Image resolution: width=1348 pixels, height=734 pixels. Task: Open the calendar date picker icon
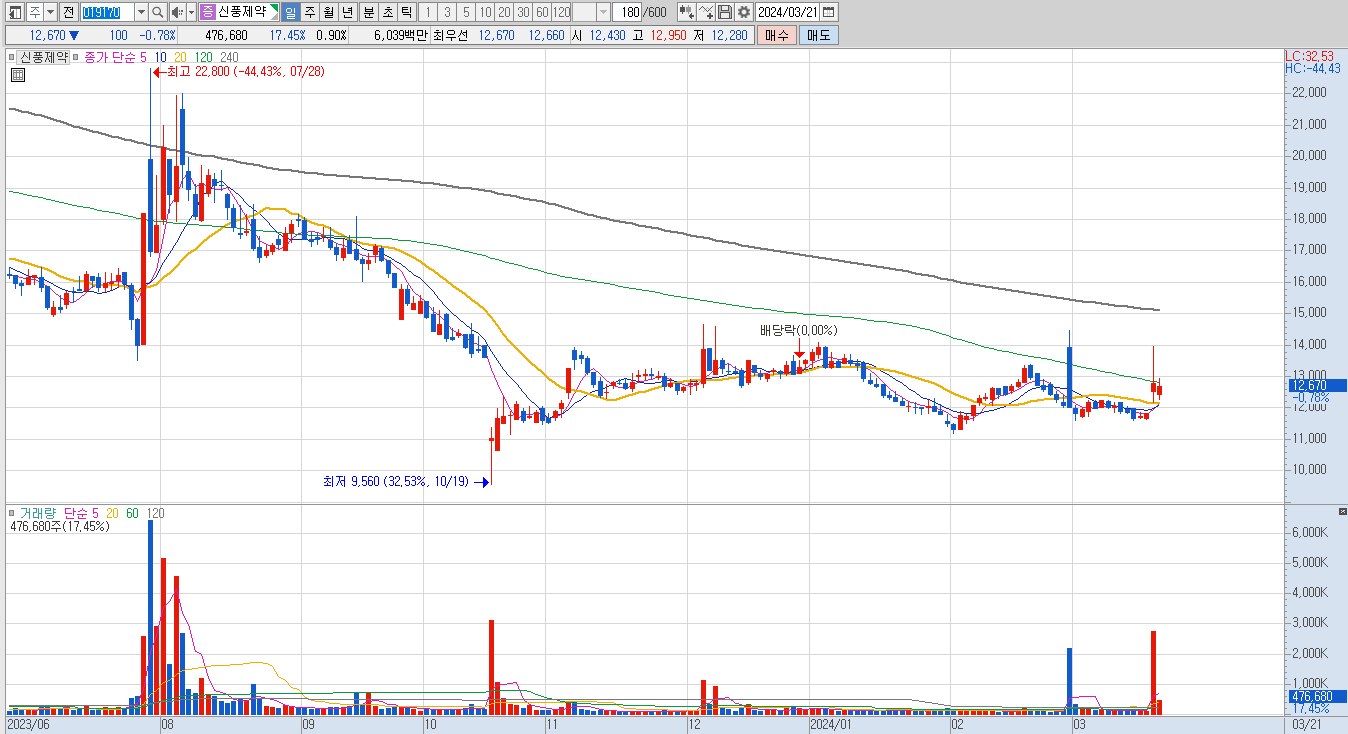pyautogui.click(x=829, y=12)
